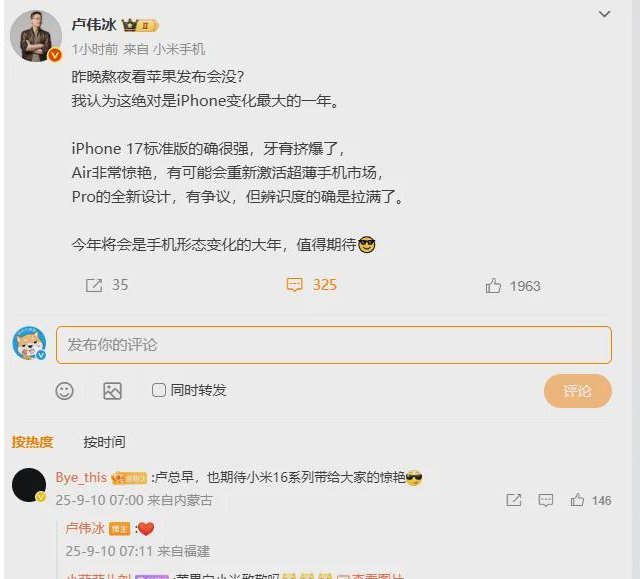Click the repost icon showing 35 shares

point(94,285)
